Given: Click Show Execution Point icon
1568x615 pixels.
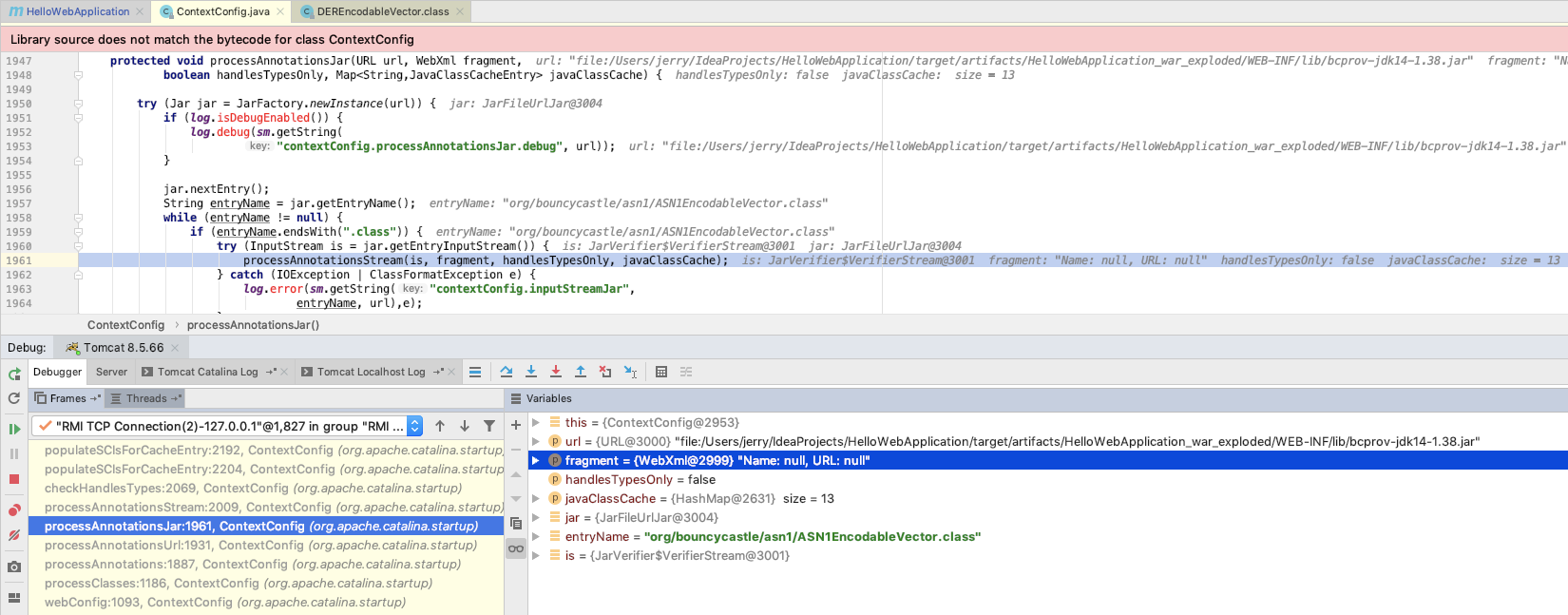Looking at the screenshot, I should click(x=475, y=372).
